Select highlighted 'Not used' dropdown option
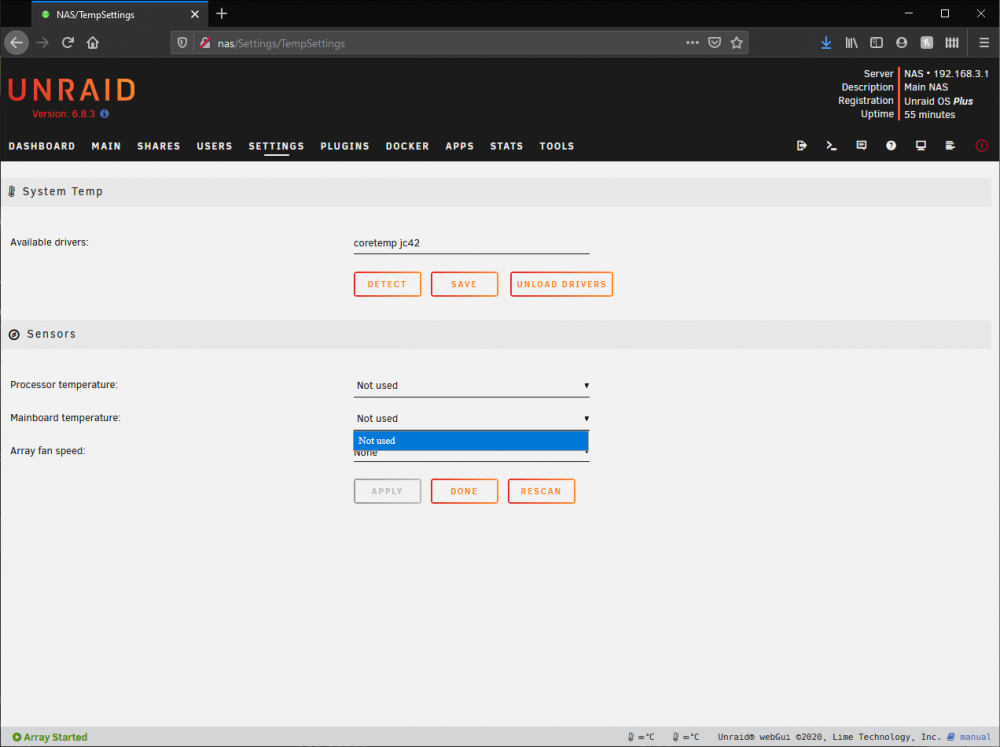 coord(471,441)
